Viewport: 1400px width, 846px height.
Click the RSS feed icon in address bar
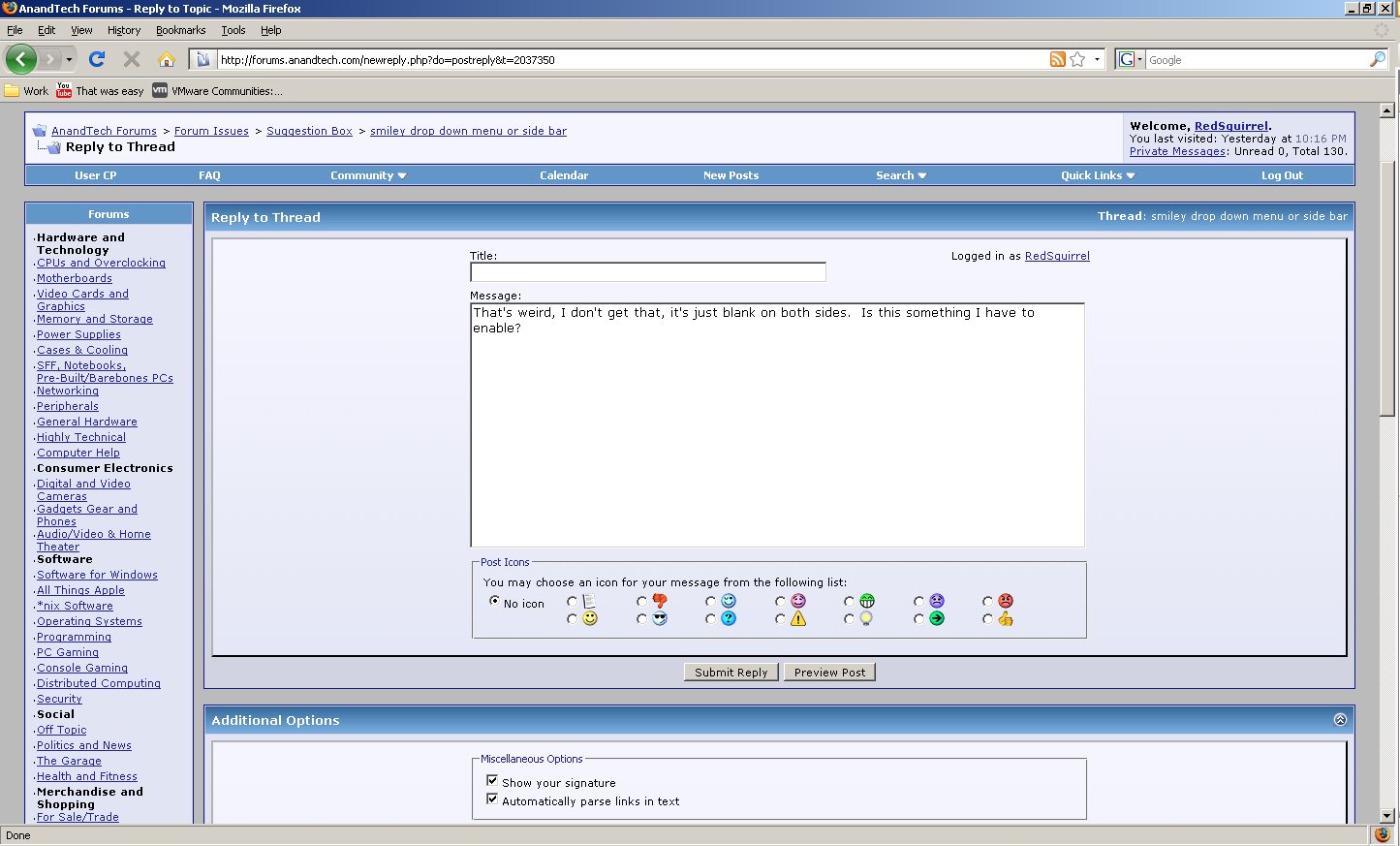coord(1057,59)
